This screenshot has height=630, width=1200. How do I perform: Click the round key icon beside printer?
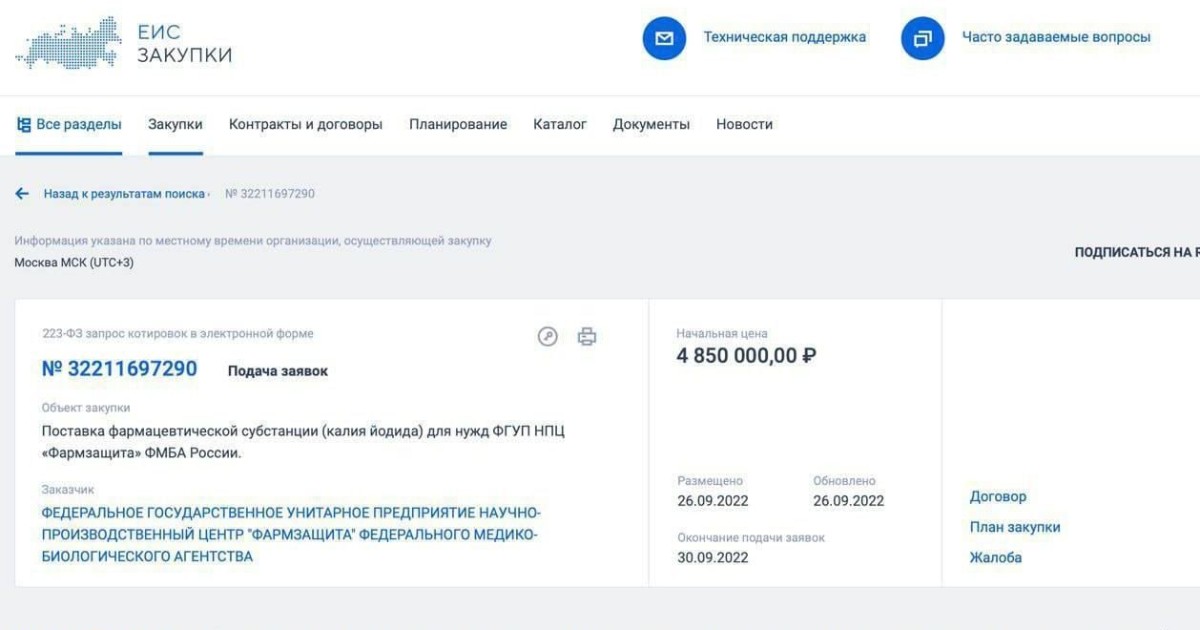coord(547,337)
